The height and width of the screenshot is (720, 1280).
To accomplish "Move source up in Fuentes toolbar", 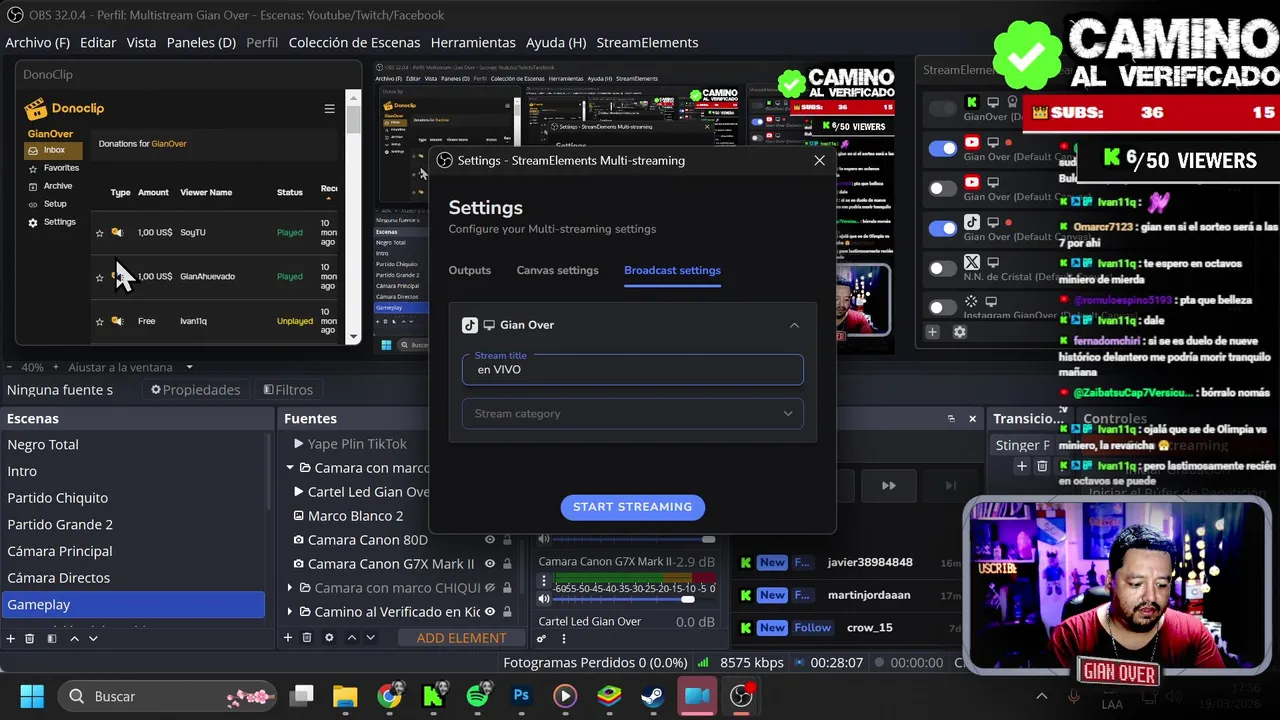I will pyautogui.click(x=351, y=637).
